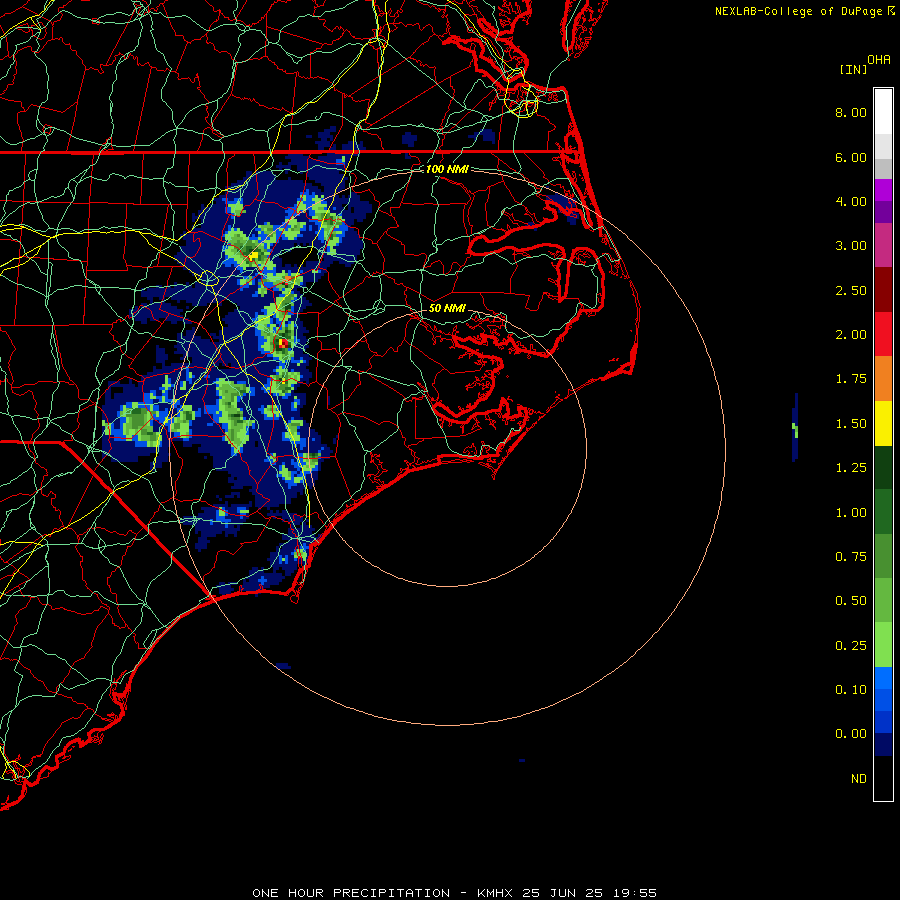Click the orange 1.75 inch legend swatch
Viewport: 900px width, 900px height.
883,379
